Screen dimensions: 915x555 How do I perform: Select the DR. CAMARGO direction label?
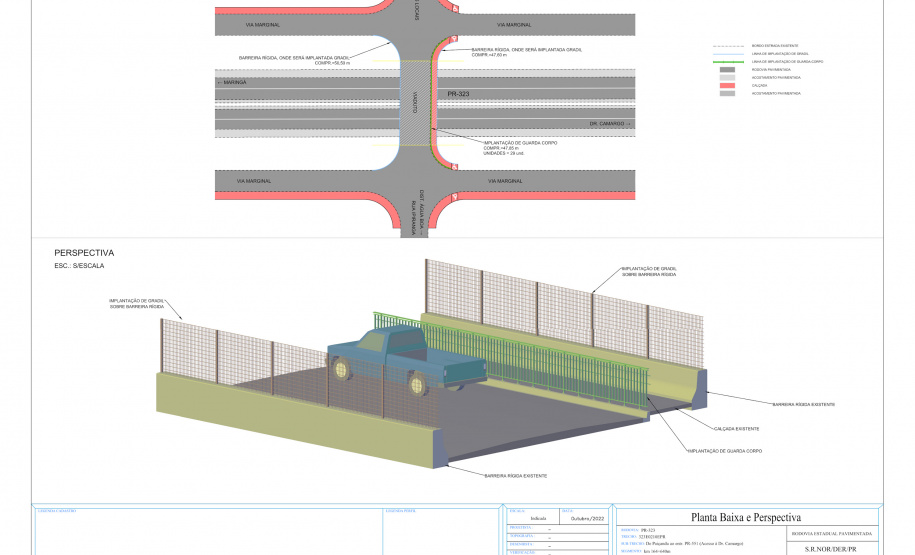click(x=609, y=124)
